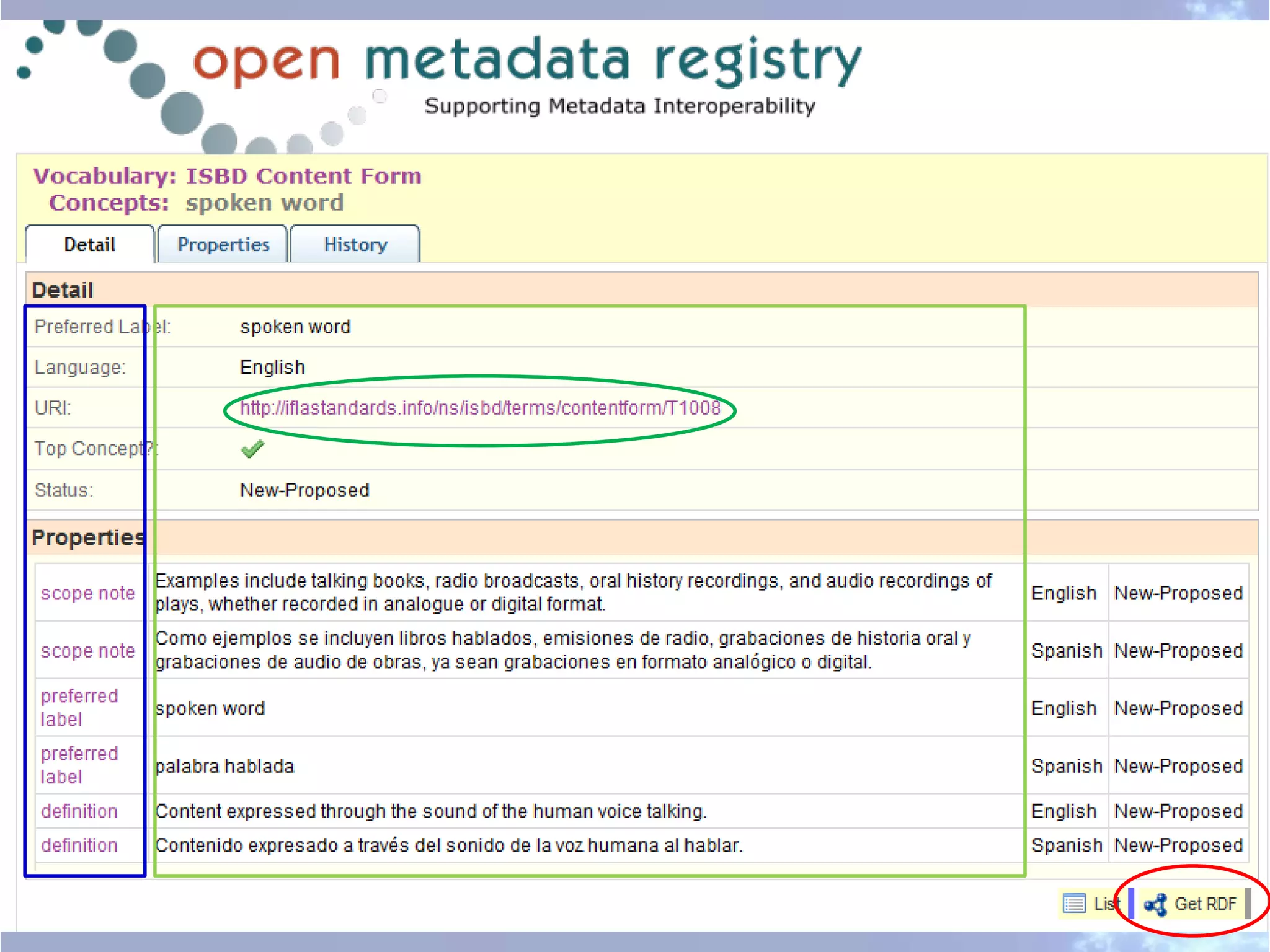Viewport: 1270px width, 952px height.
Task: Open the Spanish scope note property link
Action: 87,651
